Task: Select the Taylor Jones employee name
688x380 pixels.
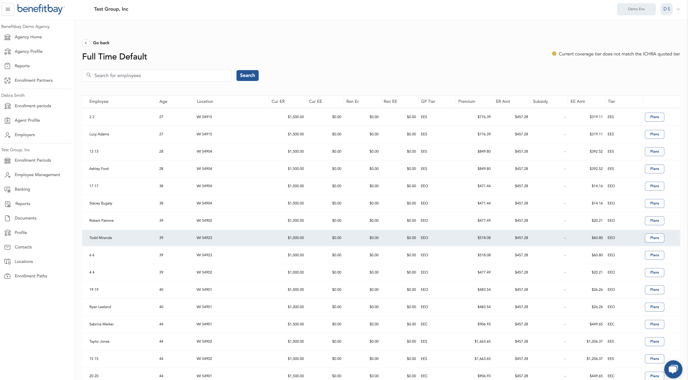Action: point(99,341)
